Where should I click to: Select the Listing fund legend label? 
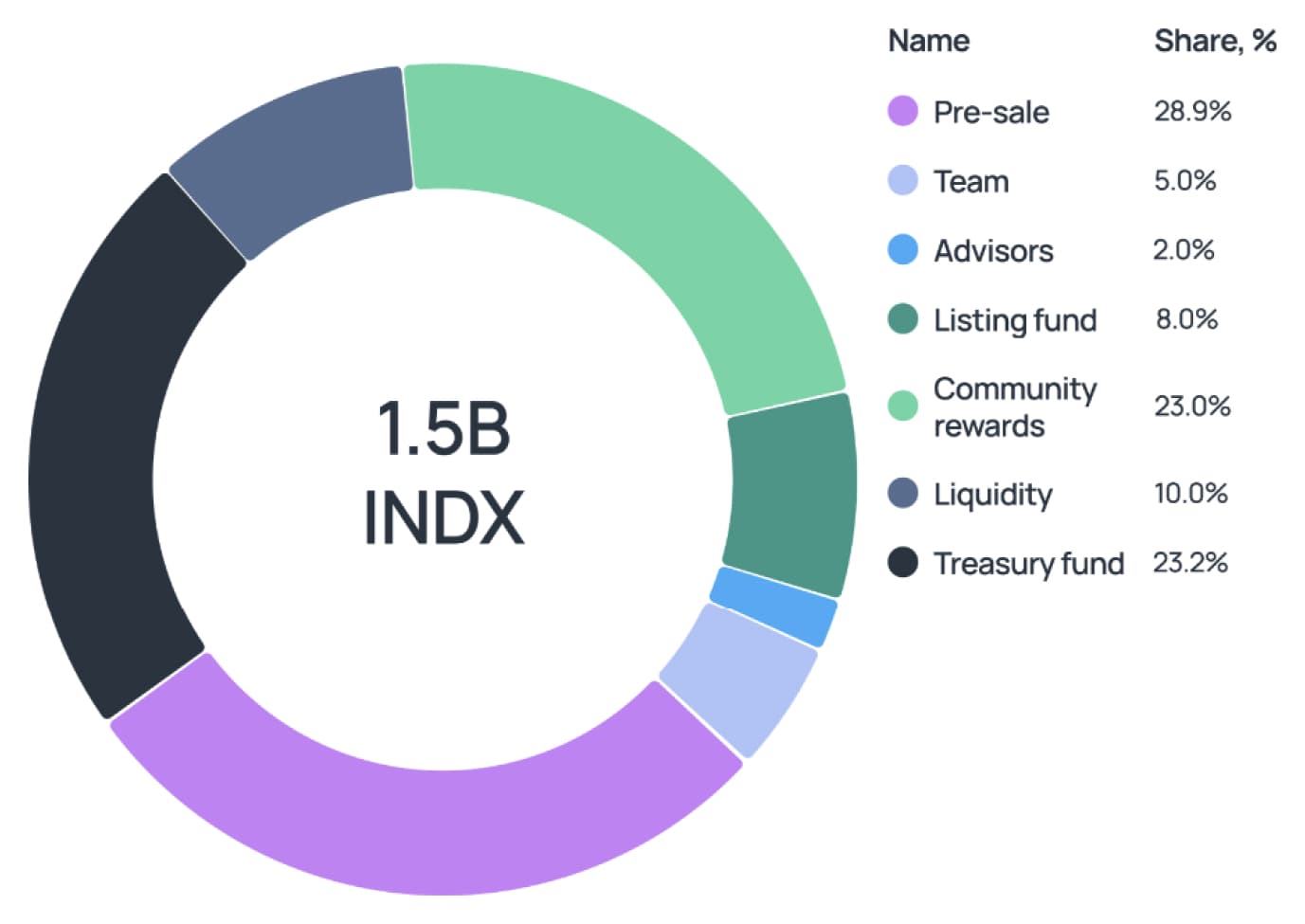(1015, 320)
